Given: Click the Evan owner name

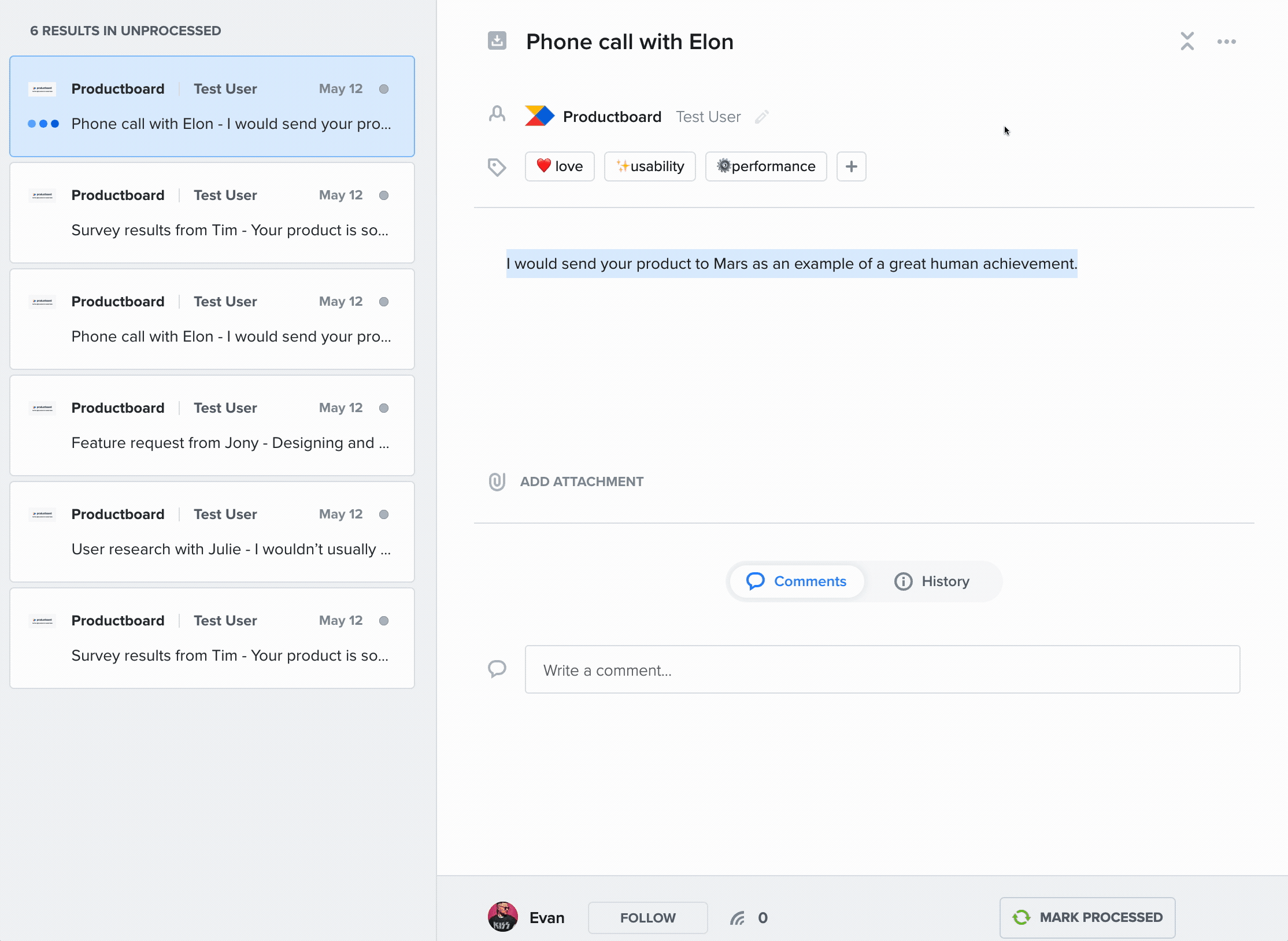Looking at the screenshot, I should pos(547,918).
